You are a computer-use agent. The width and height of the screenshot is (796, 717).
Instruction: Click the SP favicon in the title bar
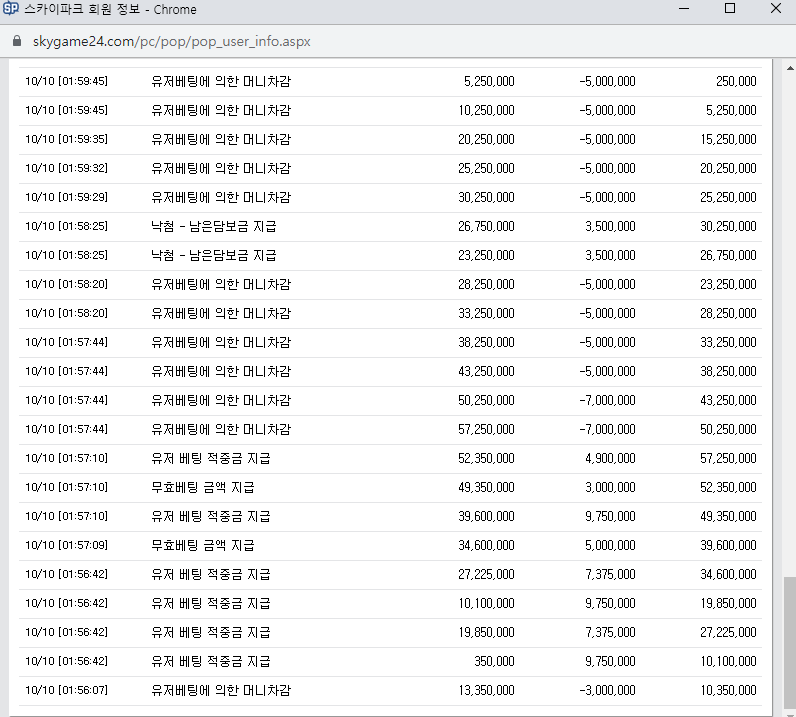tap(12, 10)
